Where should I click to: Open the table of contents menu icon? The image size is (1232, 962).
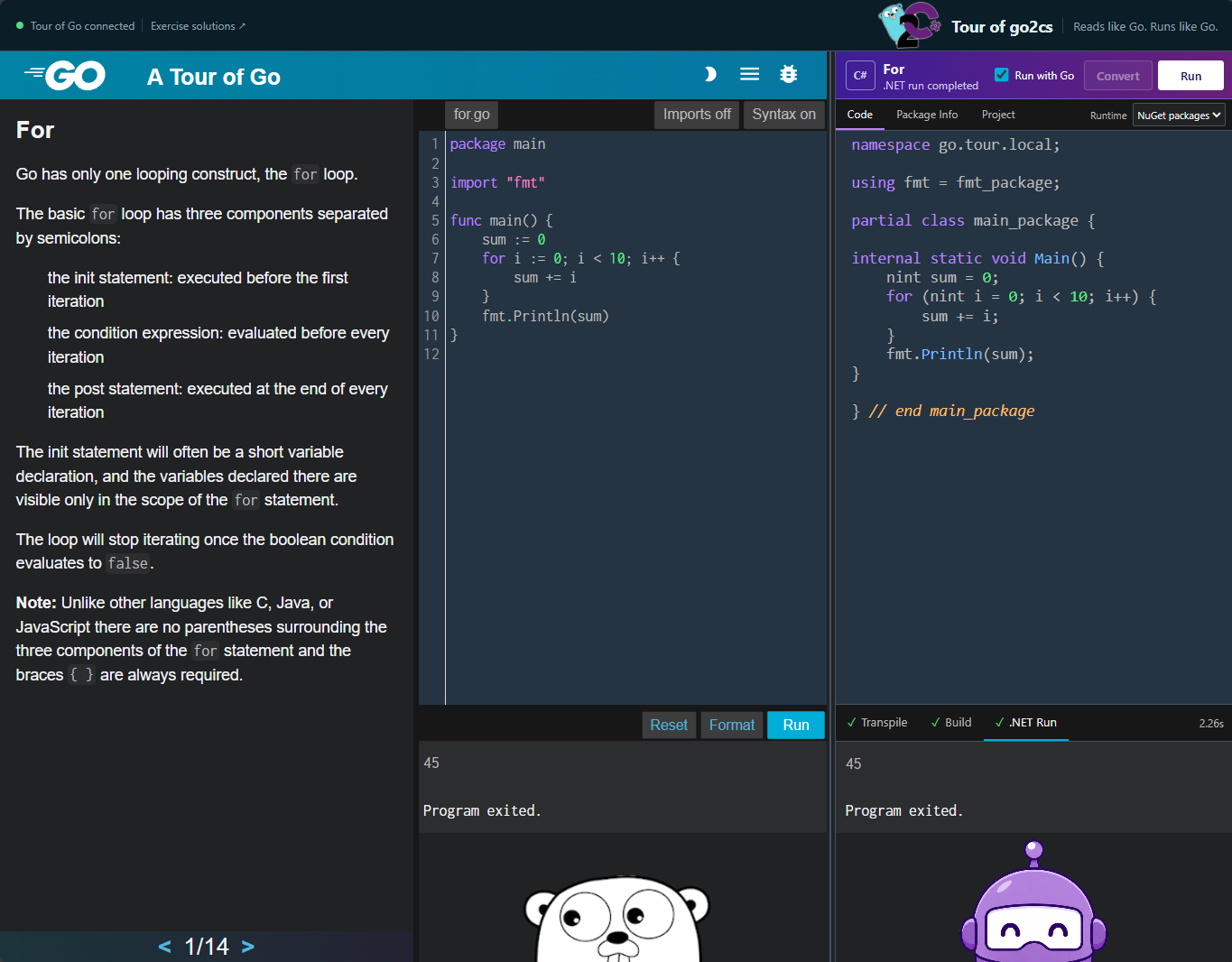coord(749,74)
